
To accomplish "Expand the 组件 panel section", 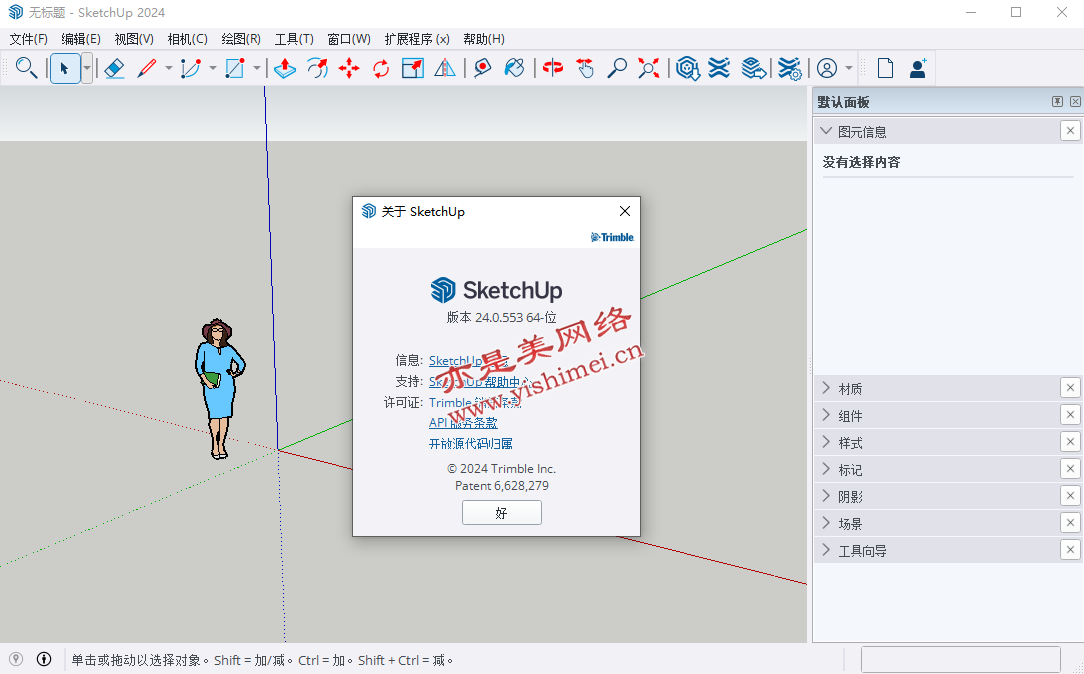I will [x=825, y=415].
